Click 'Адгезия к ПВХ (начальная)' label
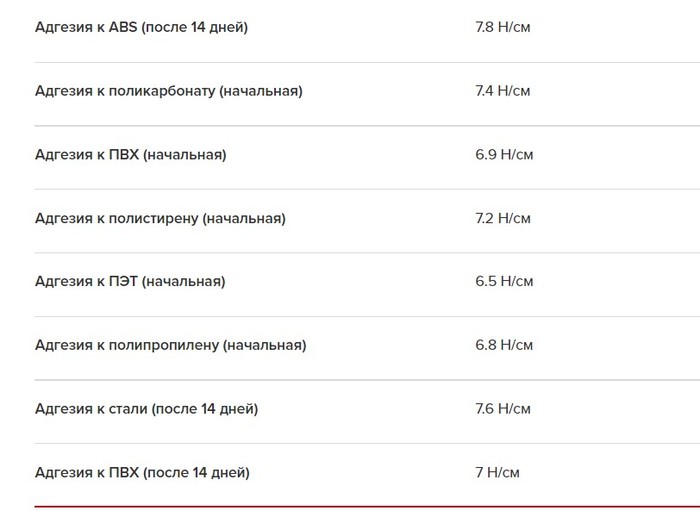Viewport: 700px width, 517px height. pyautogui.click(x=130, y=155)
